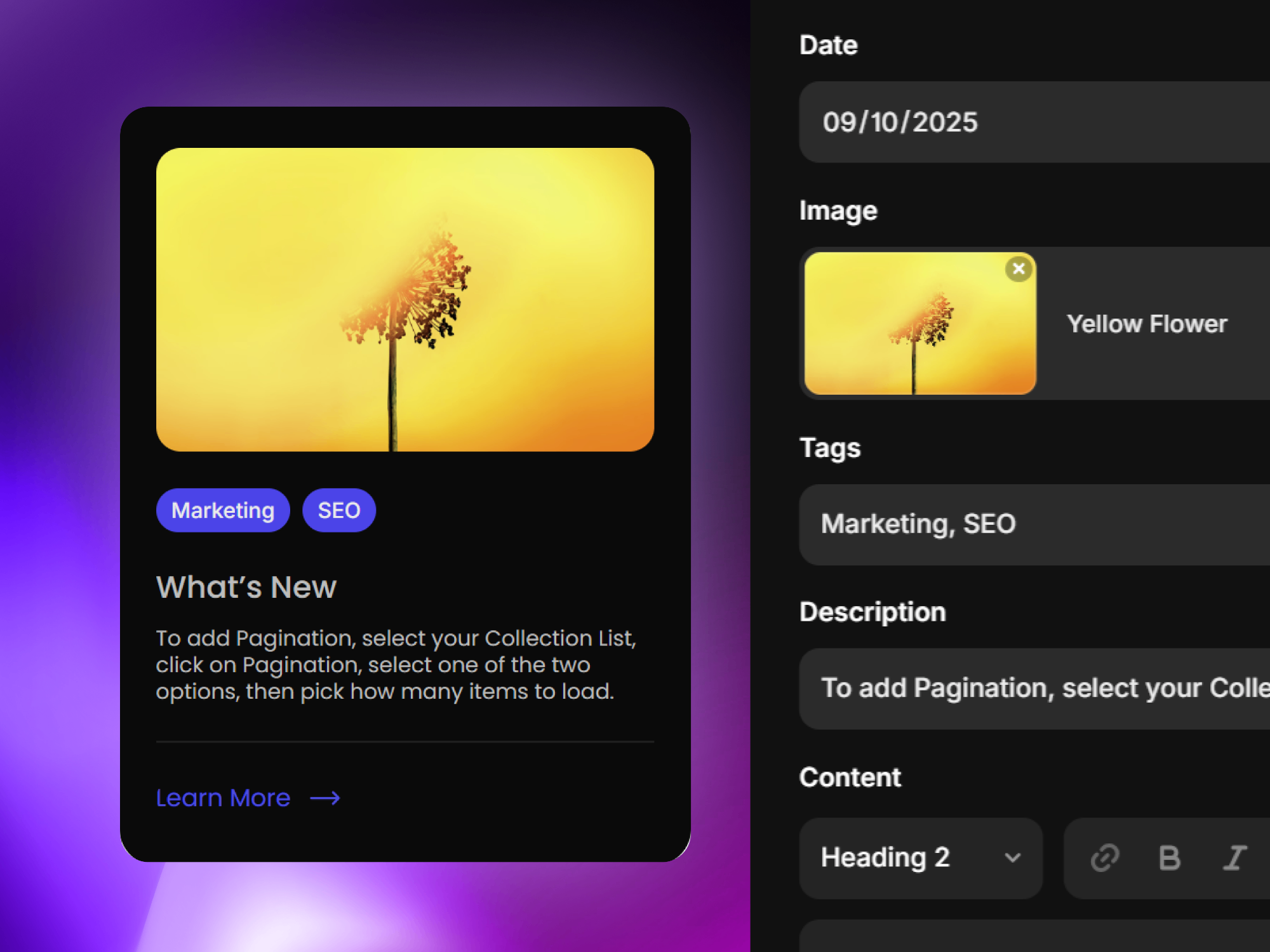This screenshot has height=952, width=1270.
Task: Click the Learn More link
Action: point(224,798)
